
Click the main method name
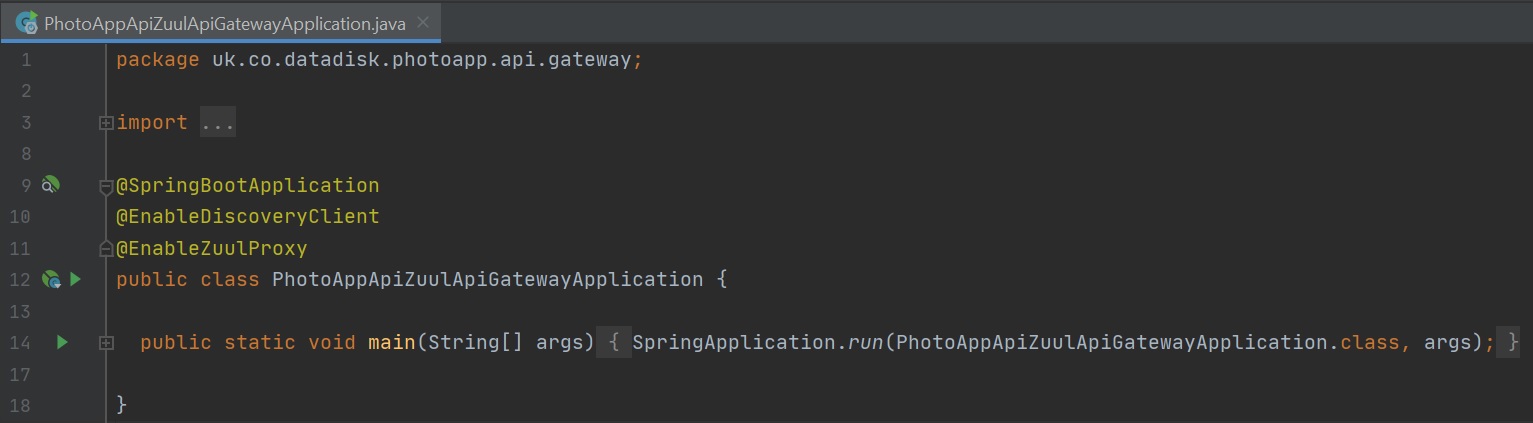click(x=391, y=342)
